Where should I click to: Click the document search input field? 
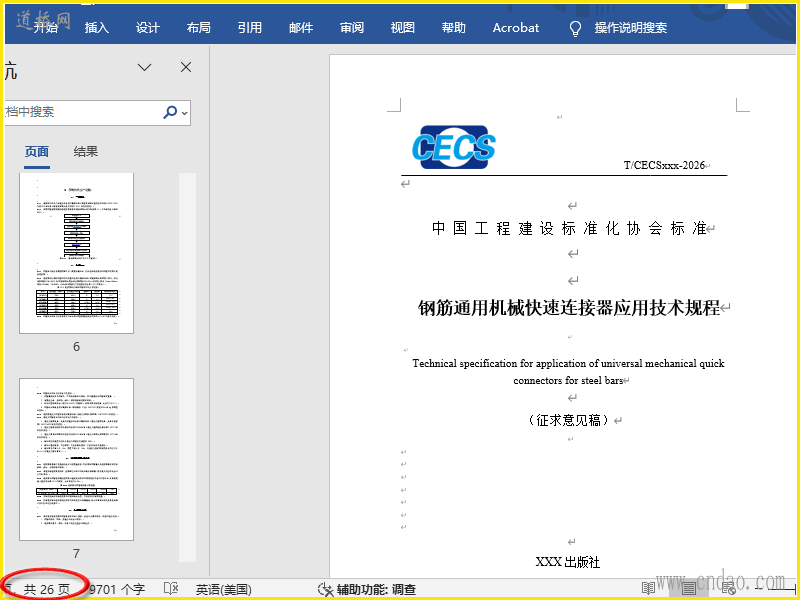click(82, 112)
